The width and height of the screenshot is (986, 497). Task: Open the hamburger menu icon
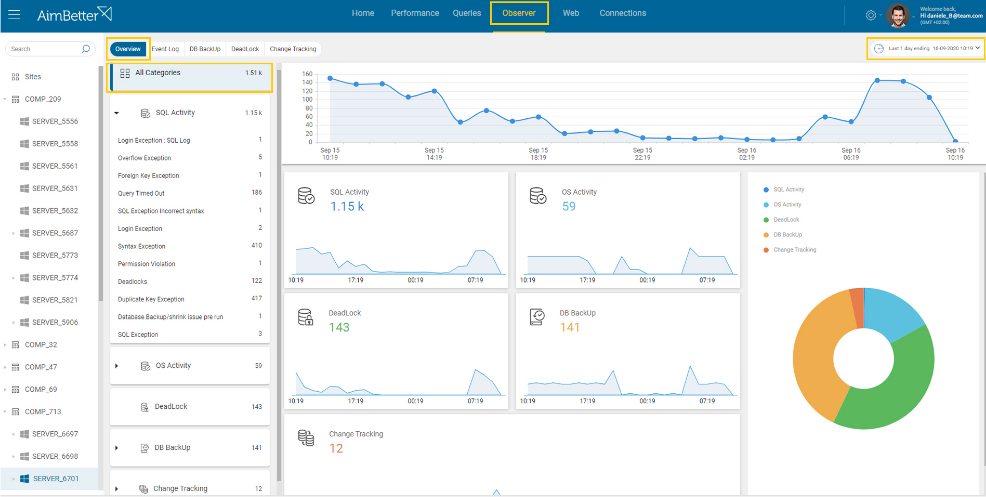[x=14, y=14]
